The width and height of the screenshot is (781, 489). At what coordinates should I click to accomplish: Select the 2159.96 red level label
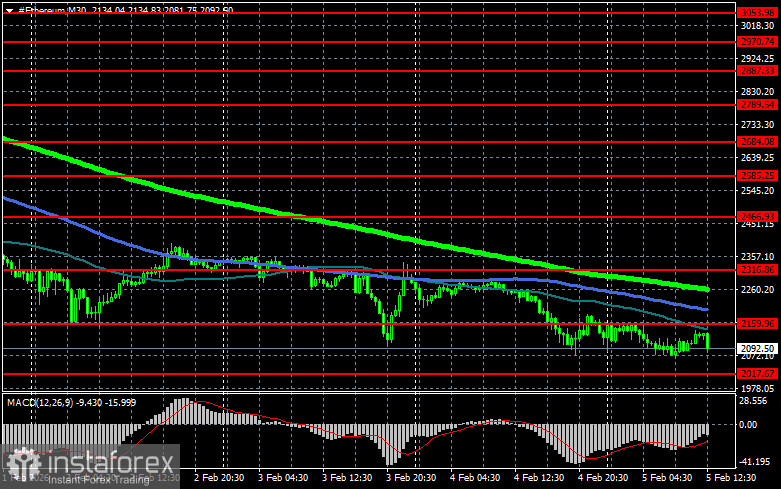[x=758, y=324]
